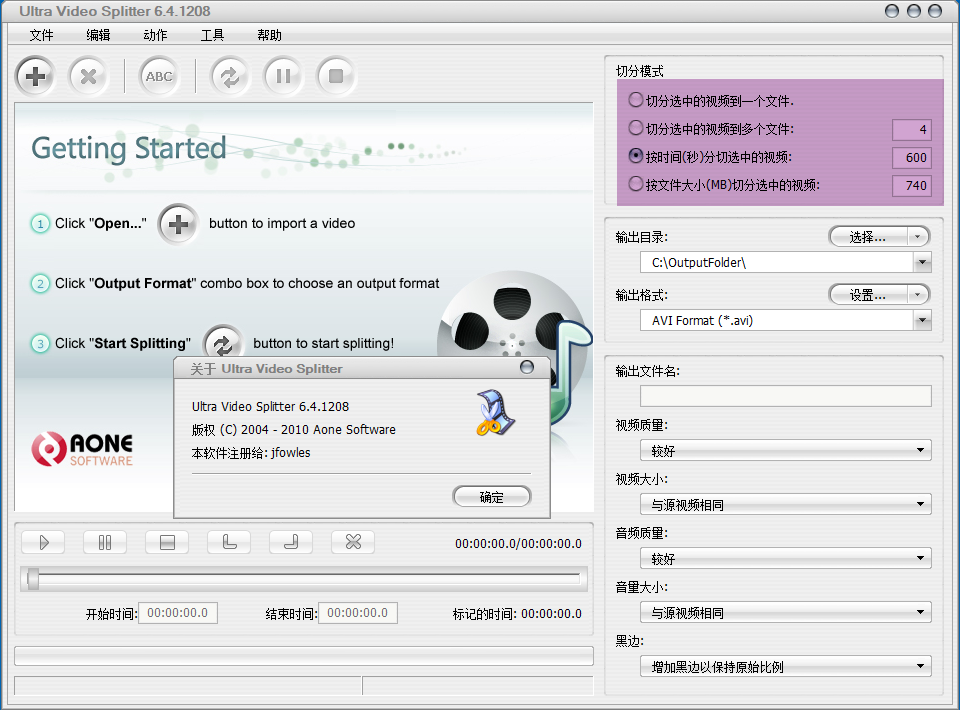960x710 pixels.
Task: Mark the end point in the player
Action: 291,542
